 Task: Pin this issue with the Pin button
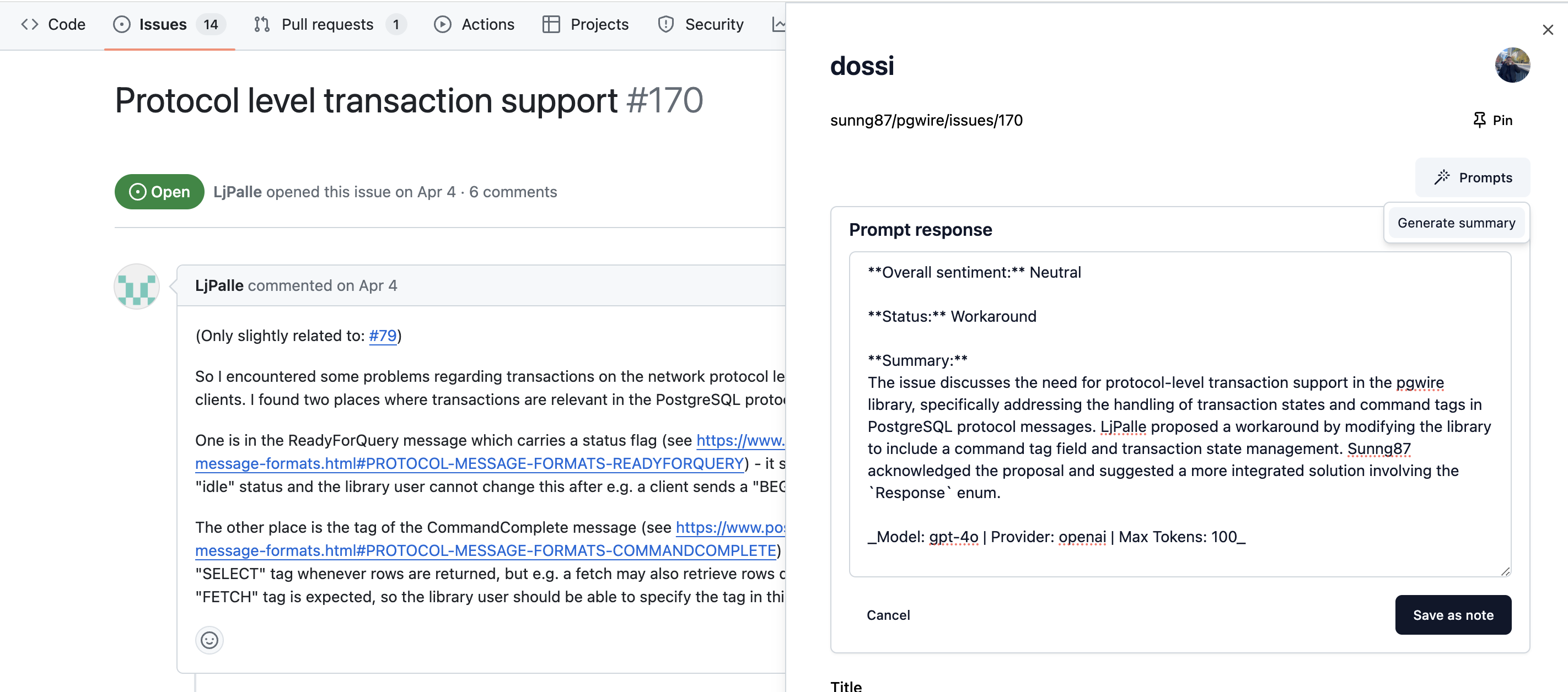pyautogui.click(x=1492, y=120)
